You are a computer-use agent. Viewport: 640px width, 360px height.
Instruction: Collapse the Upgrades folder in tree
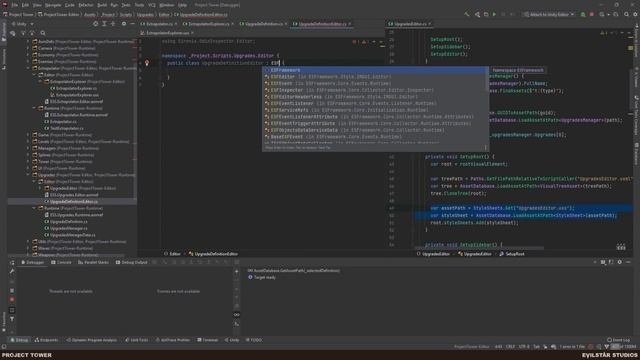[28, 175]
